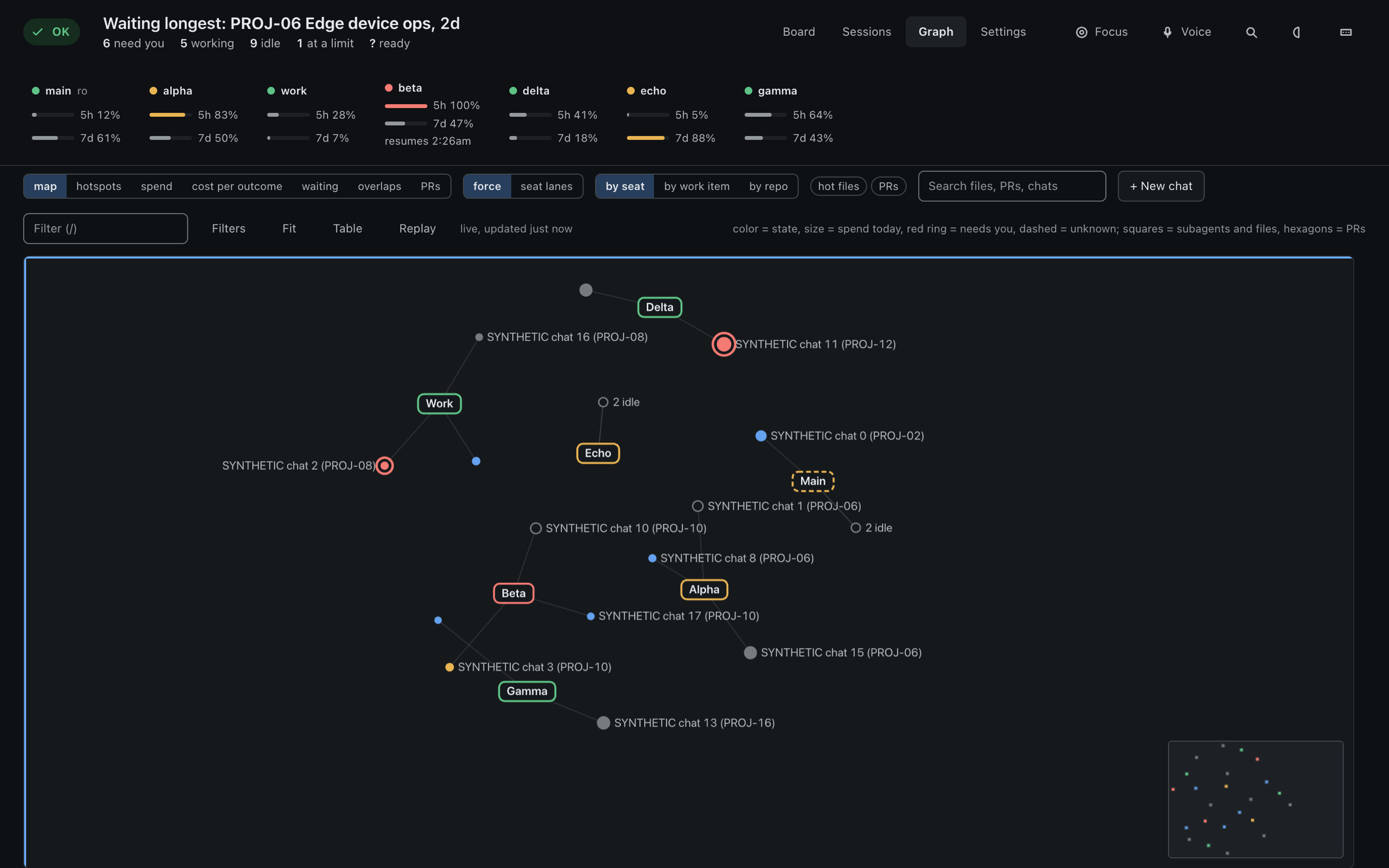
Task: Click Fit to fit graph
Action: point(289,229)
